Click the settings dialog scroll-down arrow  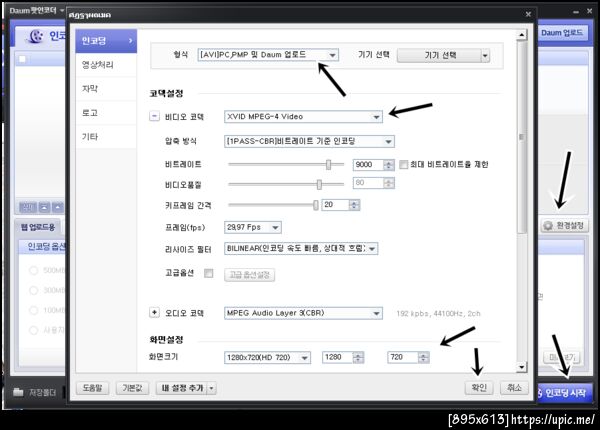(521, 367)
